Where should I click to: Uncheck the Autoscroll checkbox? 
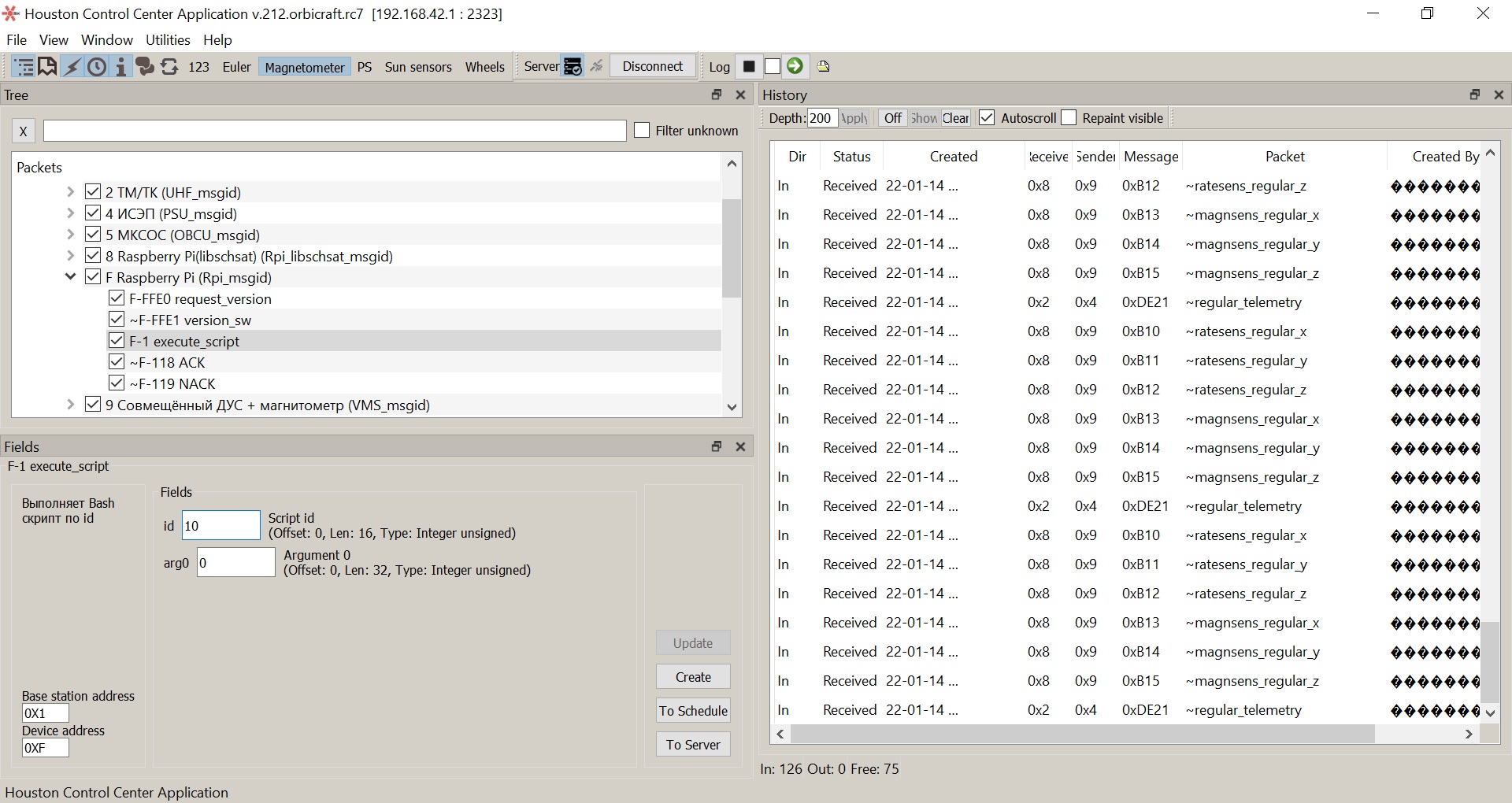987,118
